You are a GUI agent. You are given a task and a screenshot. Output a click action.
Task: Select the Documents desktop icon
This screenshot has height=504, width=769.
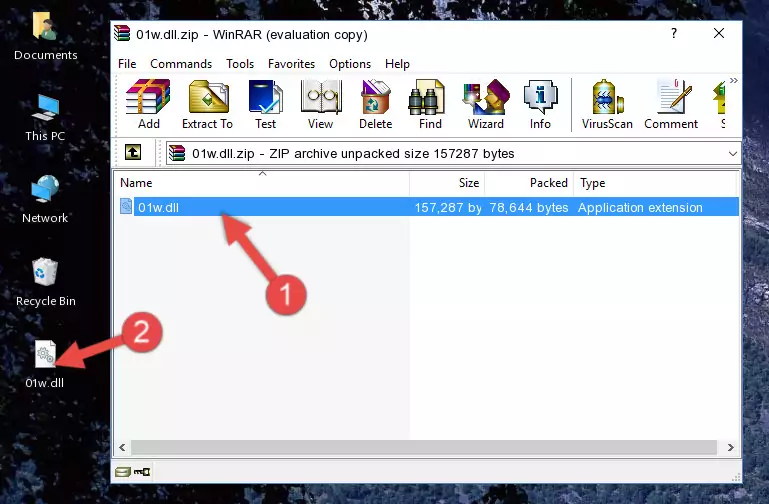pos(46,36)
